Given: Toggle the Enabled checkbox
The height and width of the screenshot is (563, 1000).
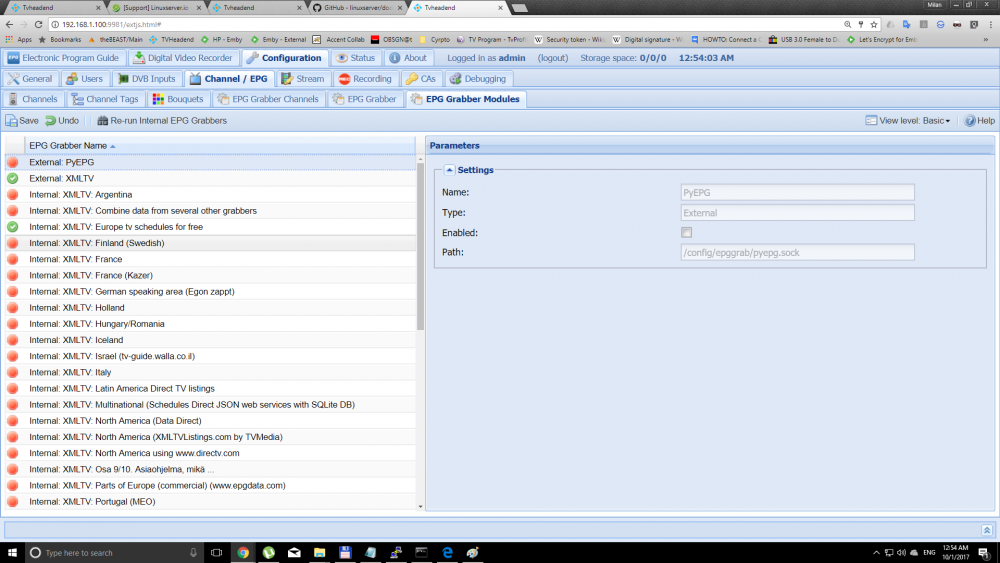Looking at the screenshot, I should [686, 233].
